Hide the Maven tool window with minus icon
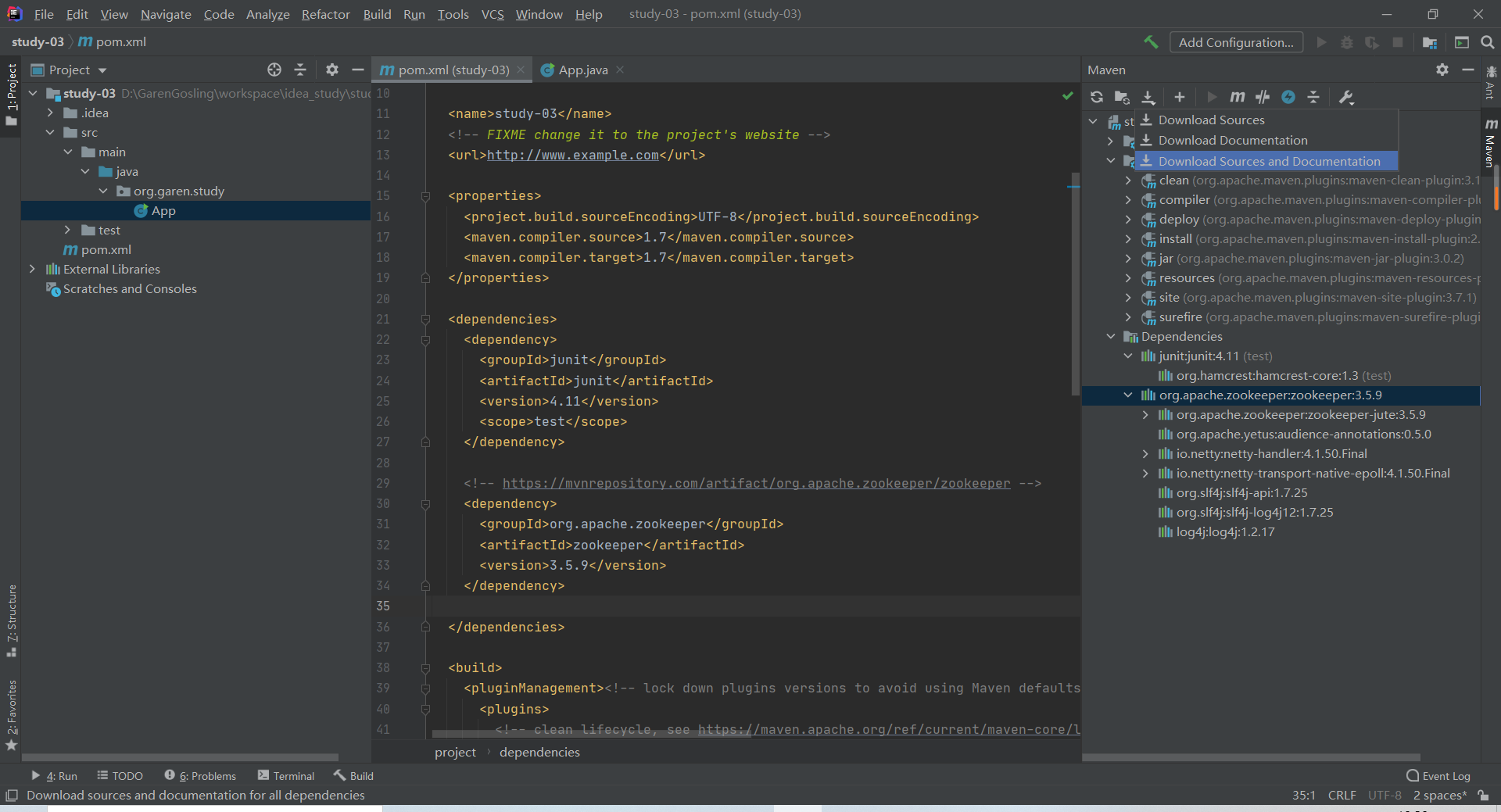 (x=1468, y=70)
